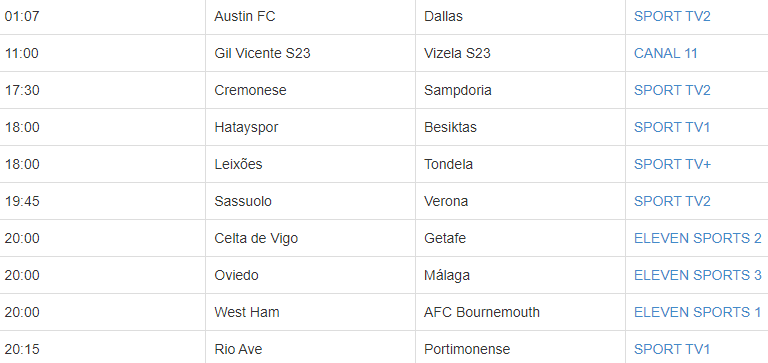768x363 pixels.
Task: Open SPORT TV1 link for Rio Ave match
Action: 672,349
